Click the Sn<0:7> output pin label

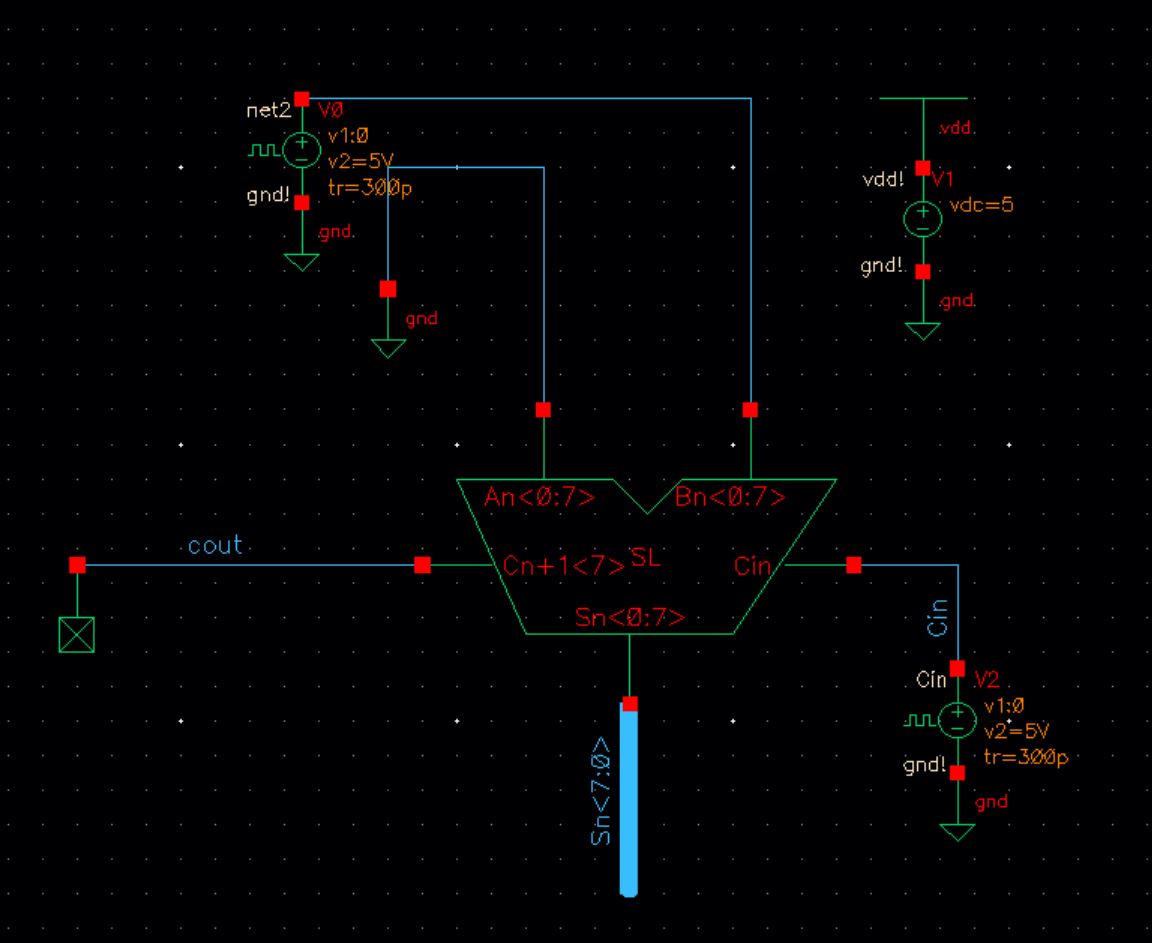(630, 618)
